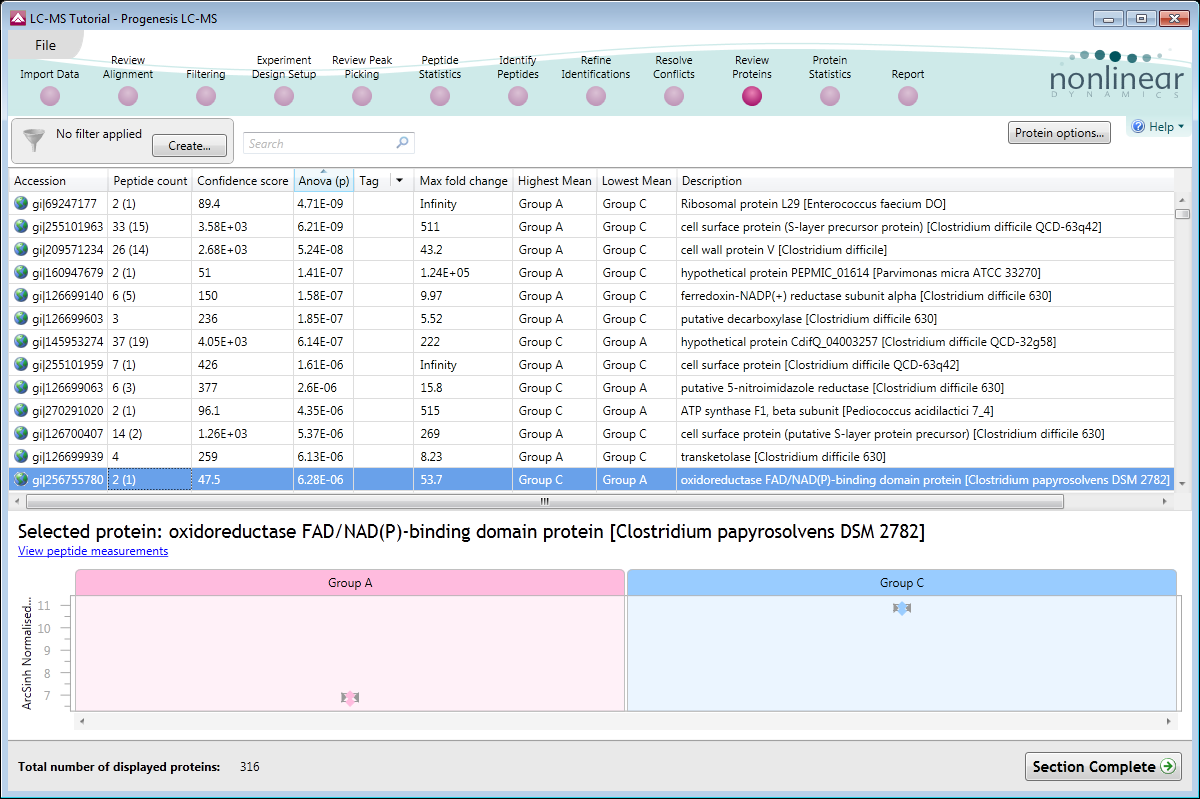The width and height of the screenshot is (1200, 799).
Task: Select the highlighted gi|256755780 oxidoreductase row
Action: pyautogui.click(x=592, y=480)
